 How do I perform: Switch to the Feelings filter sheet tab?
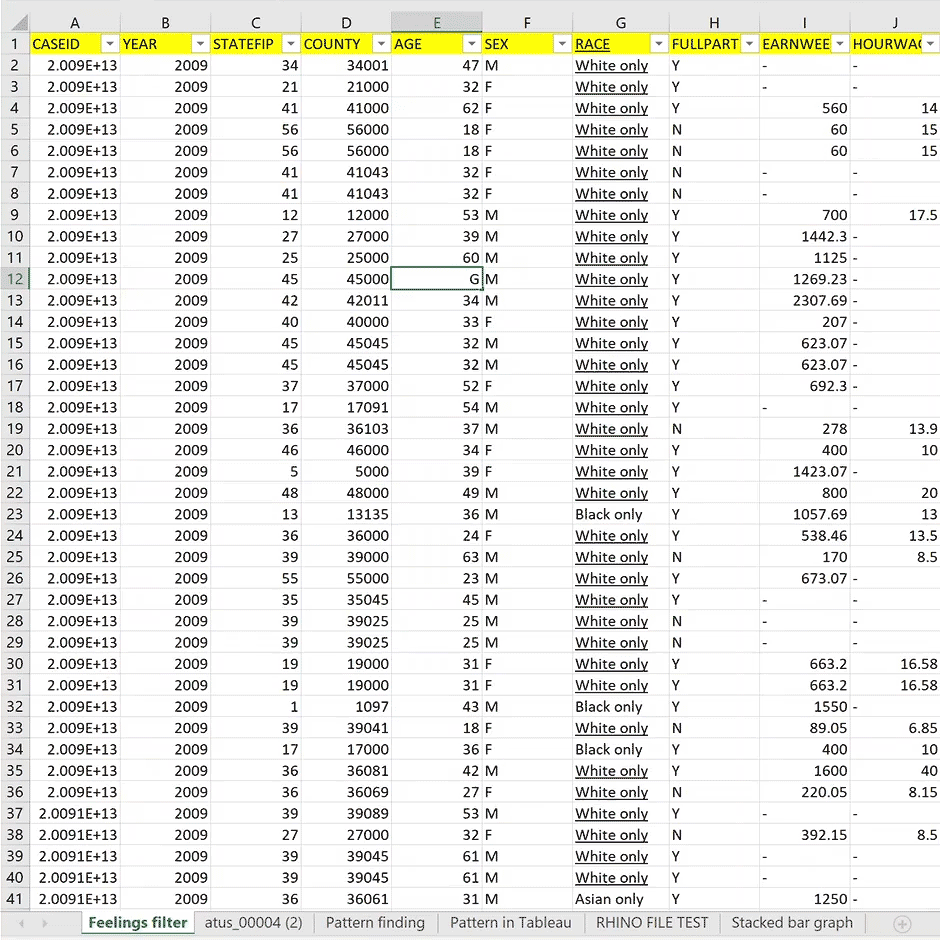click(138, 923)
